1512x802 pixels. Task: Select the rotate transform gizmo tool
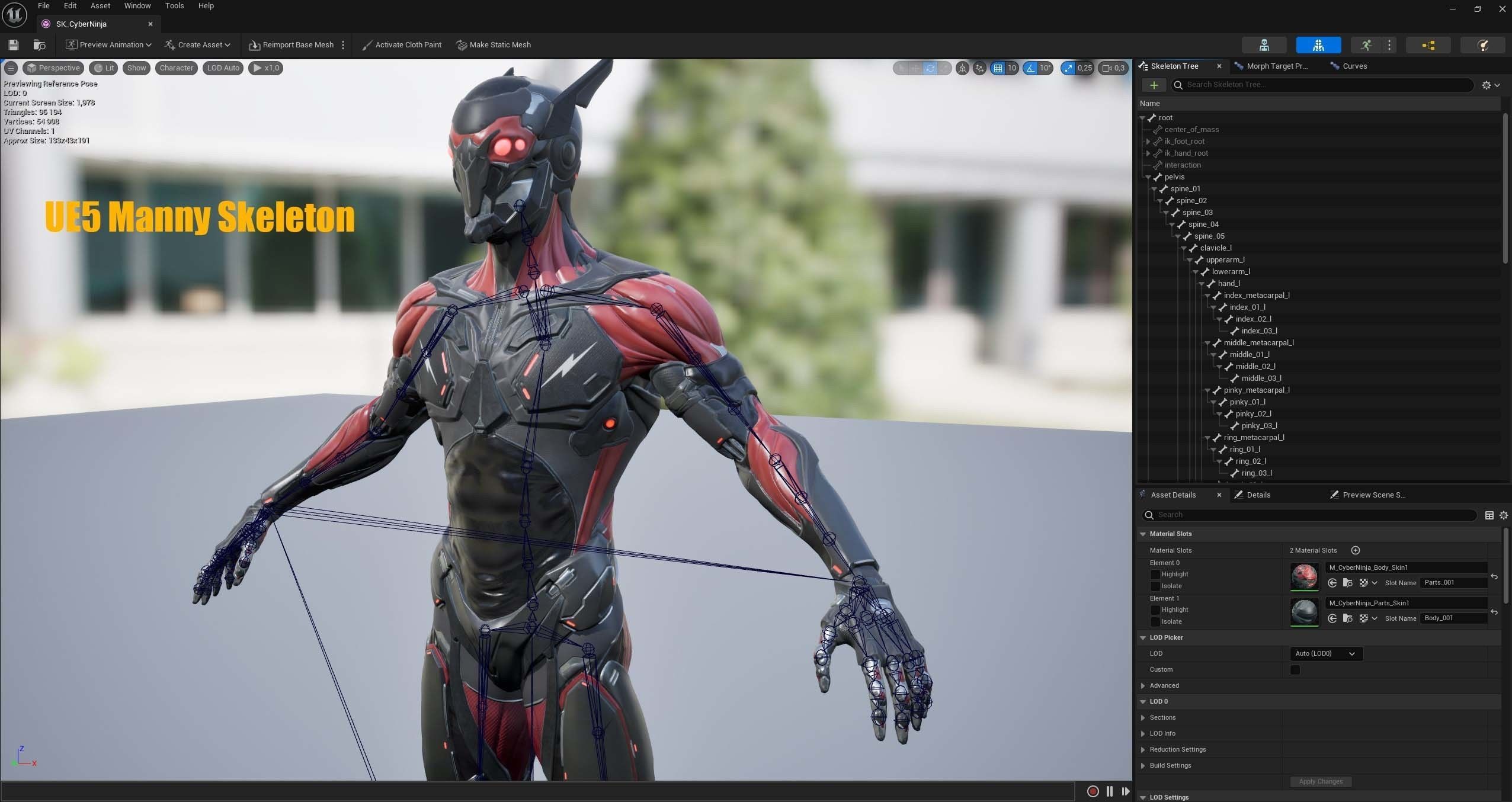(x=930, y=68)
